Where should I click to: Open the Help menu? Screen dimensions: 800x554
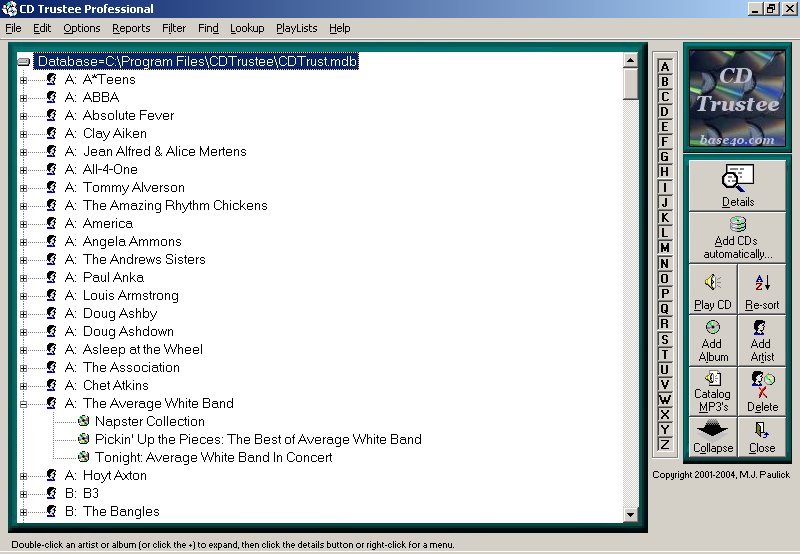pos(339,28)
